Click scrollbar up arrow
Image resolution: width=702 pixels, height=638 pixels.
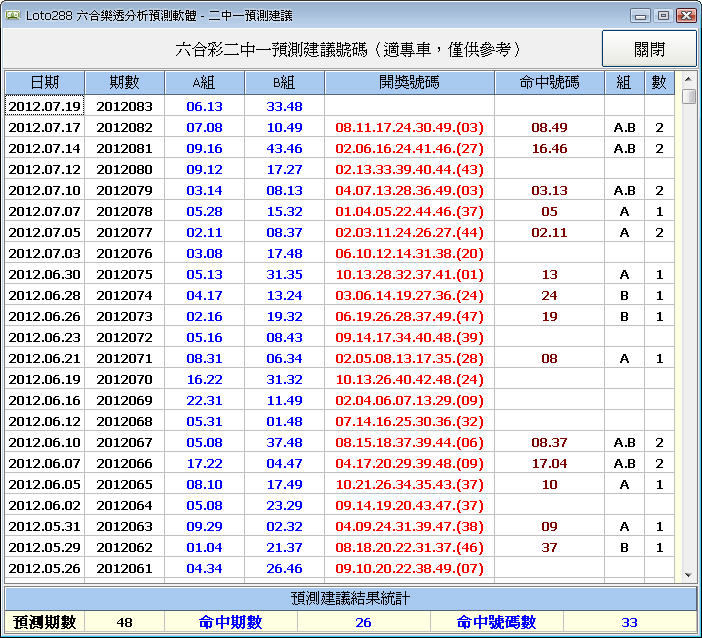[688, 80]
